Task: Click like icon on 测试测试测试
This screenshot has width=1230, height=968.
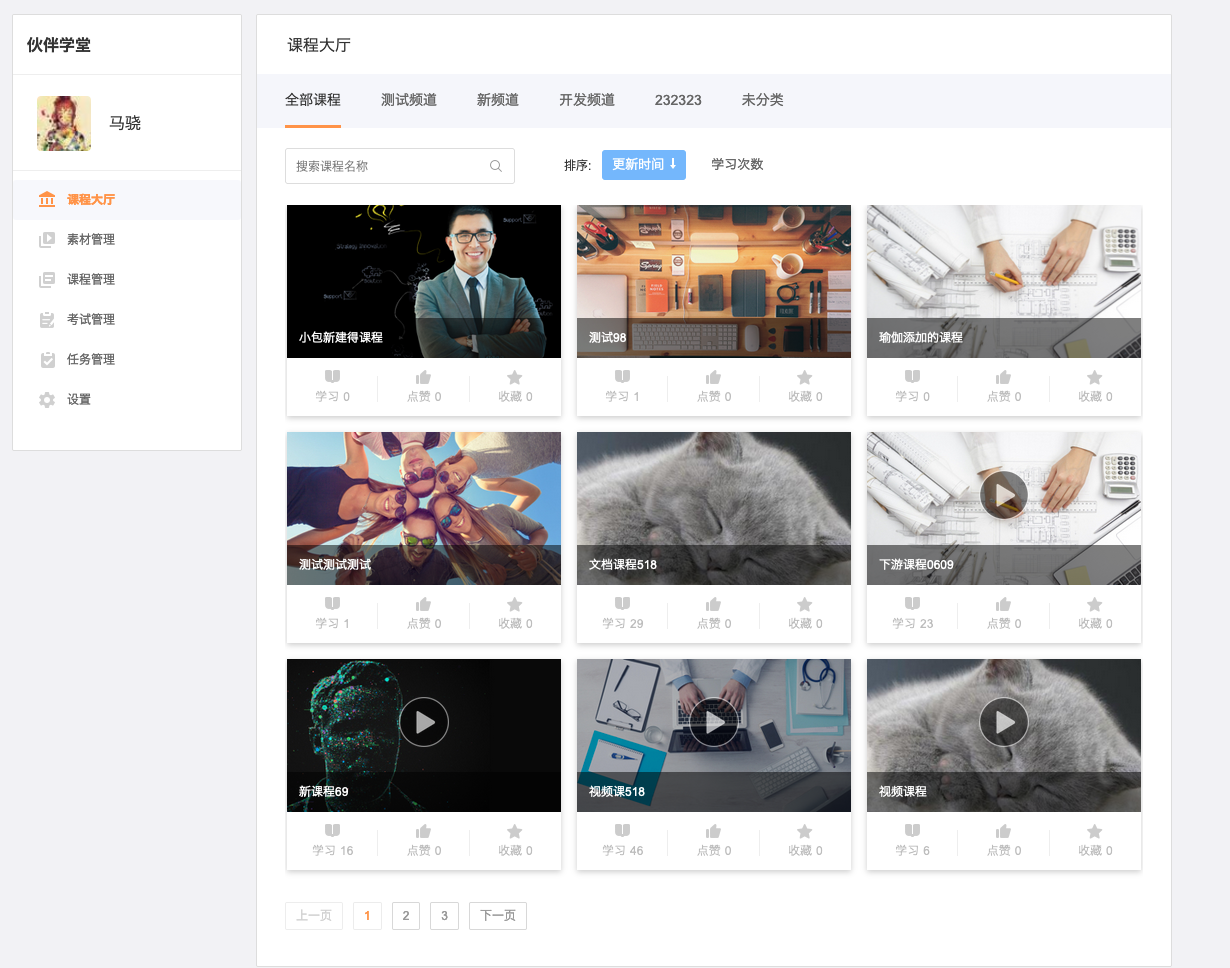Action: coord(423,604)
